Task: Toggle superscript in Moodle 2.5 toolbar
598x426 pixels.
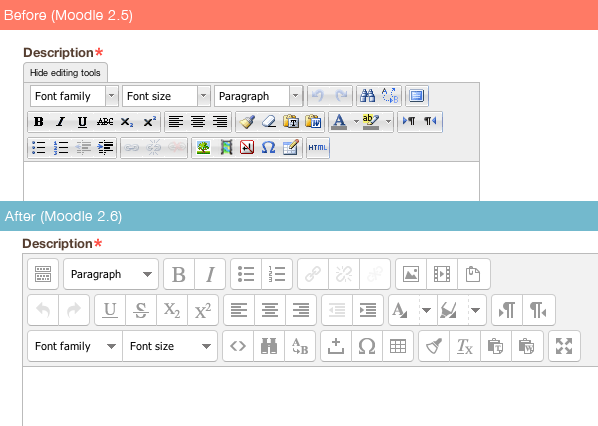Action: click(149, 122)
